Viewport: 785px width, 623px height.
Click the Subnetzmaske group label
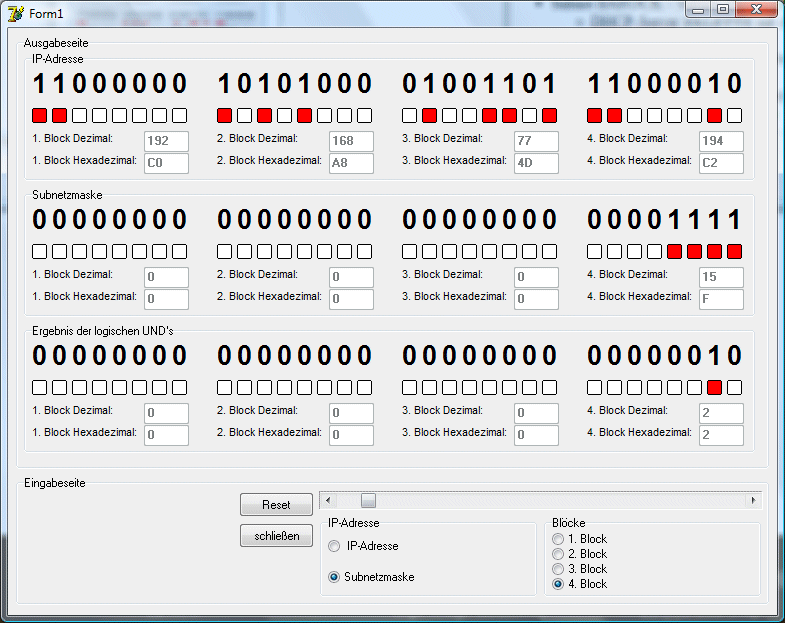point(67,195)
